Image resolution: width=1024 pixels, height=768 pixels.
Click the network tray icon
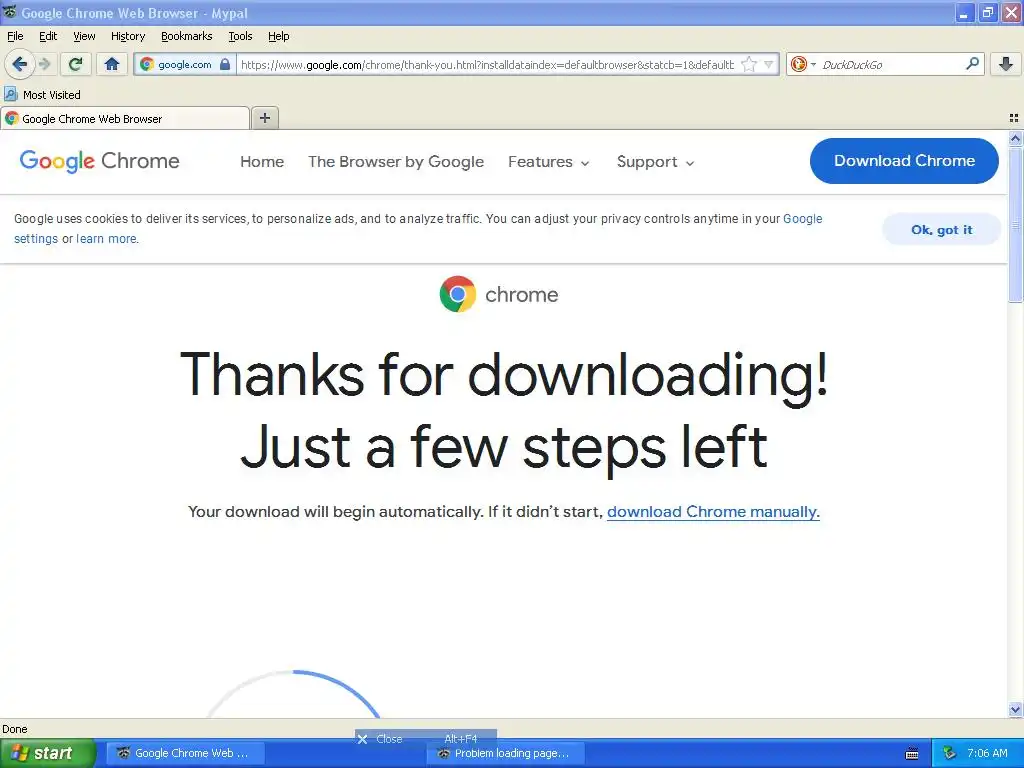click(x=949, y=753)
